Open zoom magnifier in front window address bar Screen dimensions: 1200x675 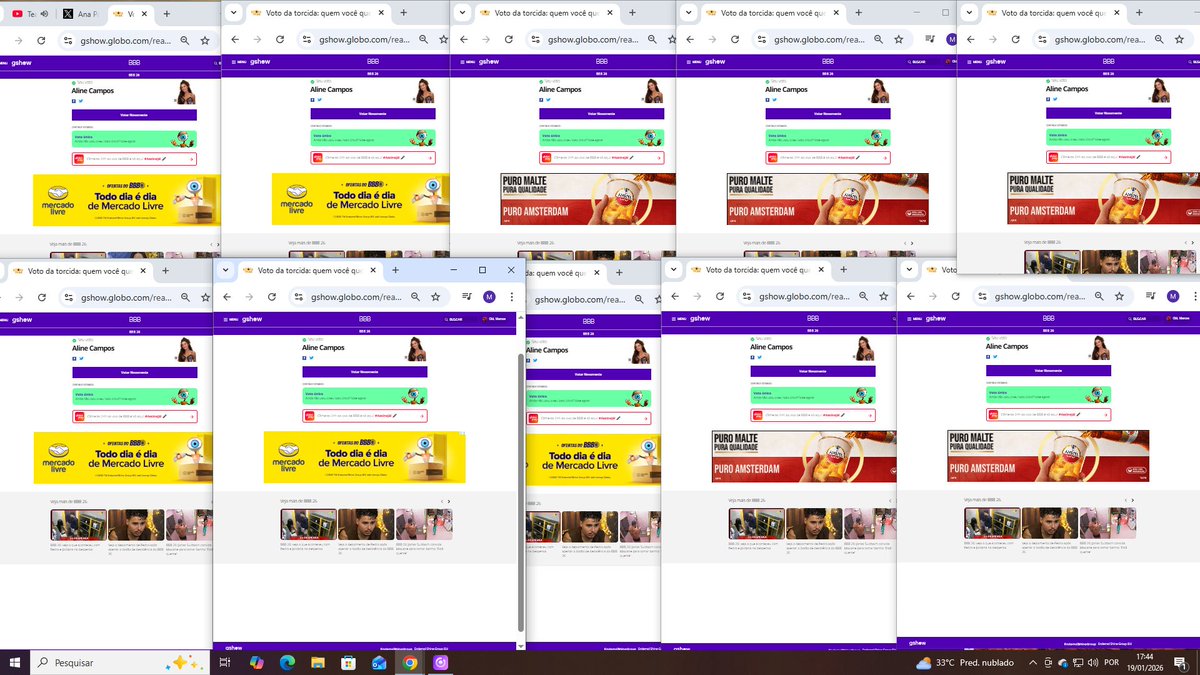(415, 296)
